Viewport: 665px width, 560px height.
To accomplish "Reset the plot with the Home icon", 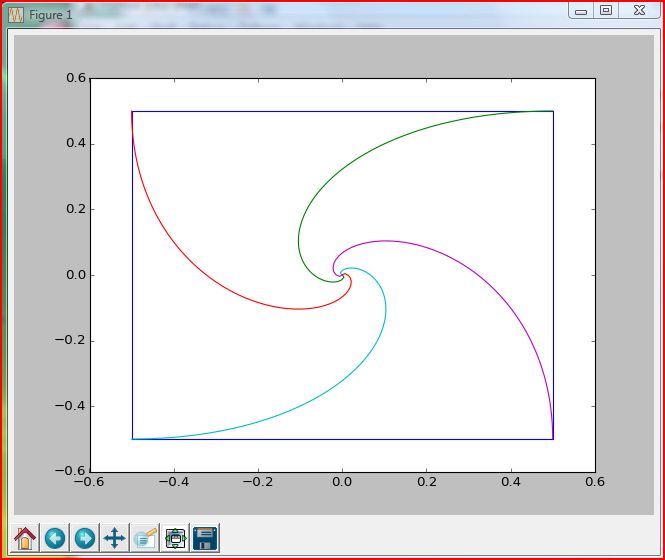I will coord(25,538).
